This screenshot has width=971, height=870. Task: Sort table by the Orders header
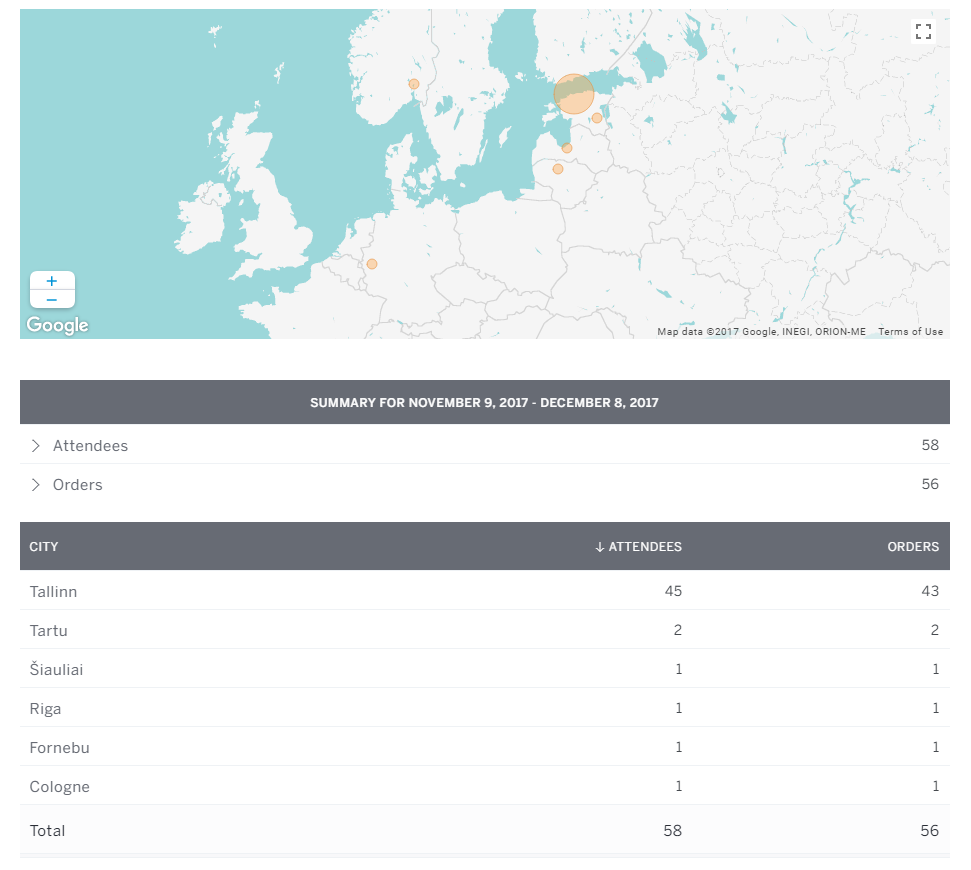pos(913,547)
